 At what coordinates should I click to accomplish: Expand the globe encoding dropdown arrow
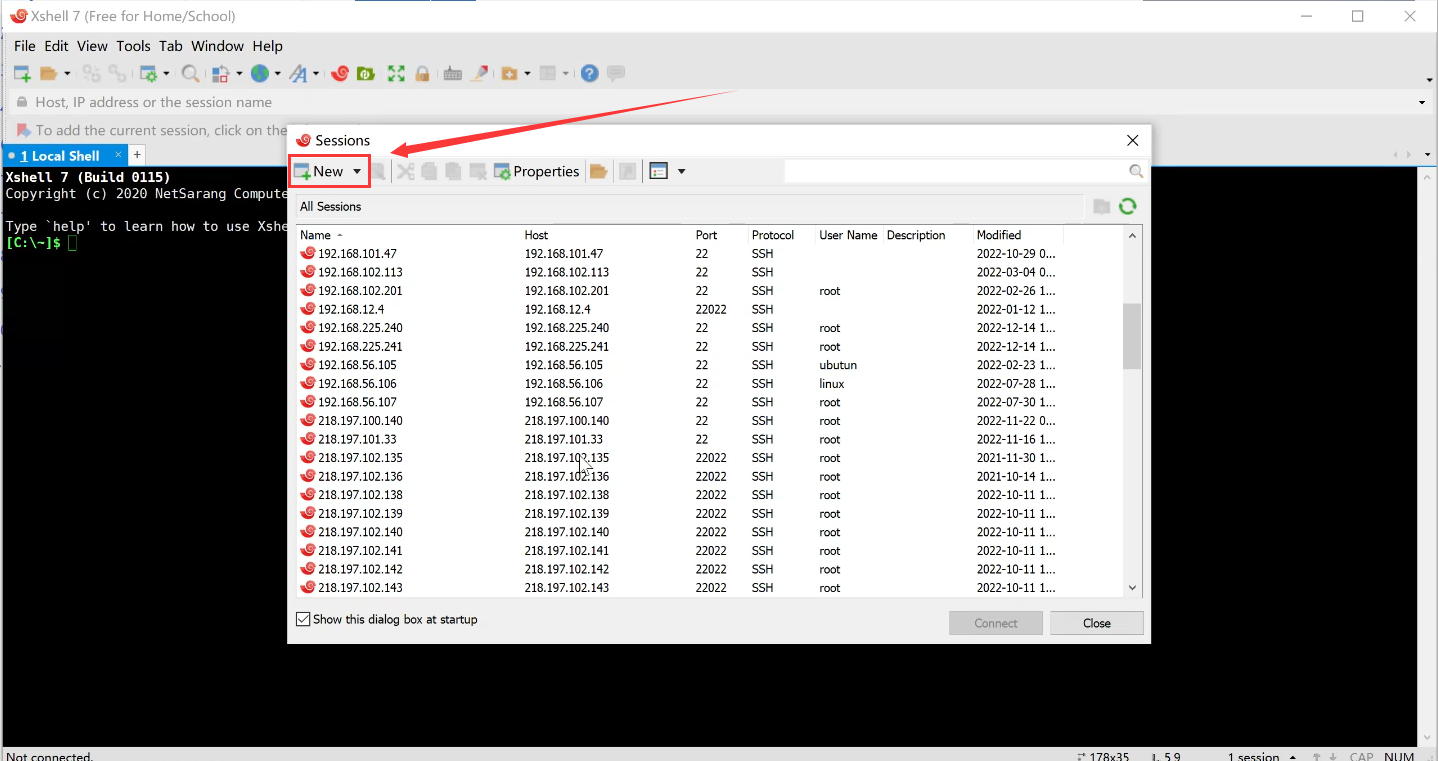(x=277, y=74)
